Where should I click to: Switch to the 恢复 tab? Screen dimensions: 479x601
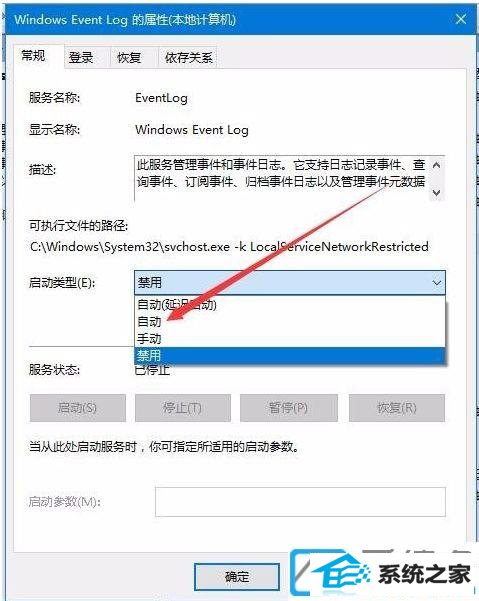(x=129, y=58)
